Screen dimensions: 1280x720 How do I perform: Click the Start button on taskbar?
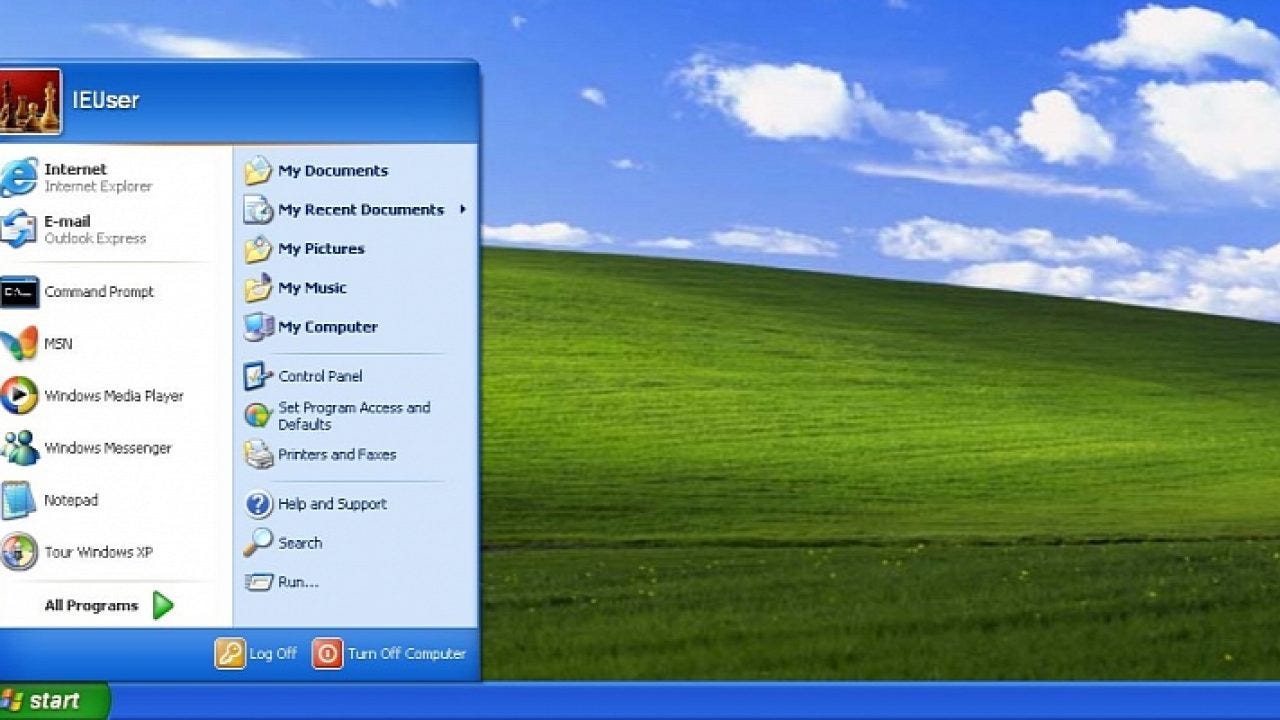click(54, 701)
